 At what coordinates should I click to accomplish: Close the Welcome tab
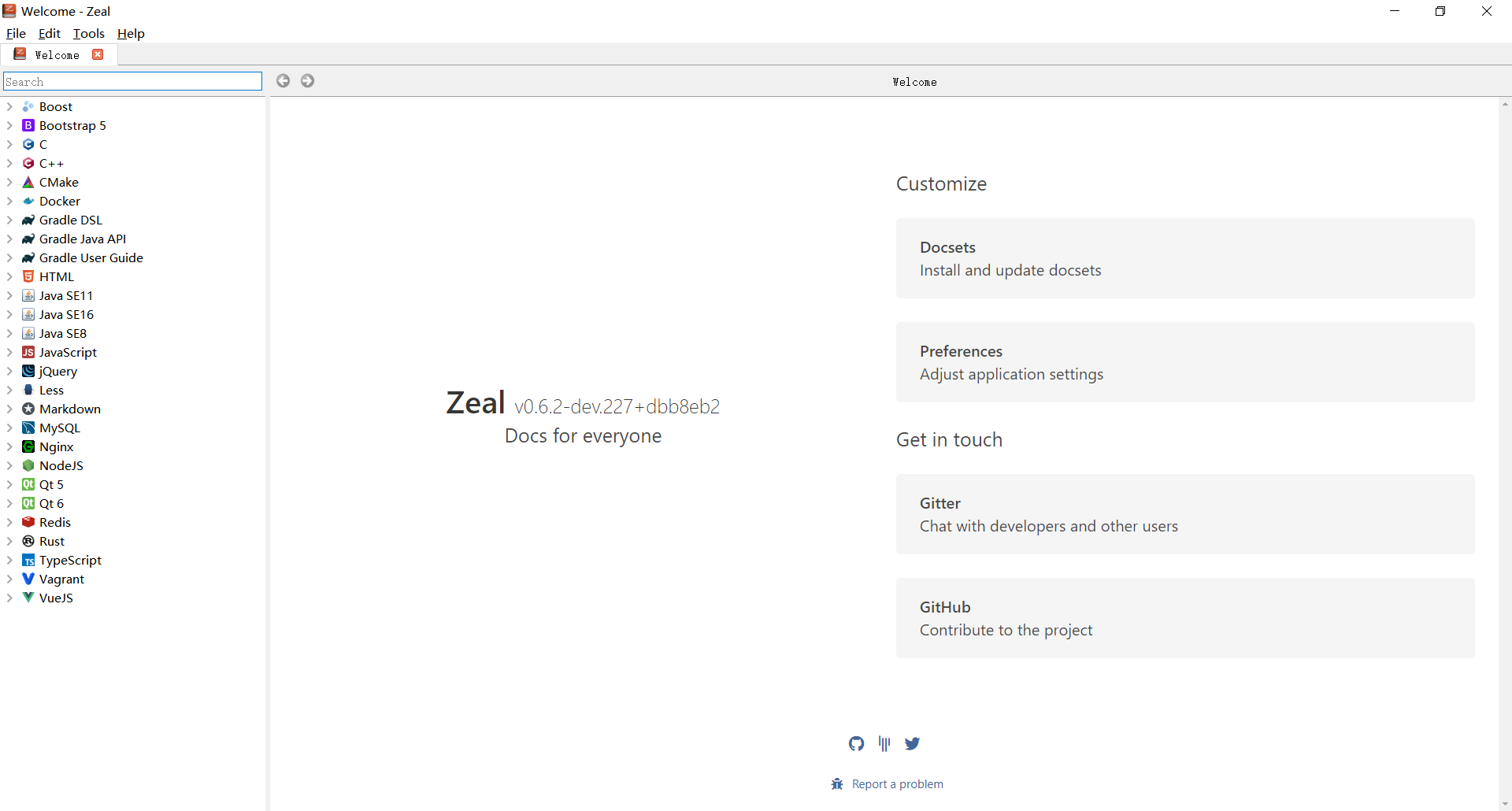point(98,54)
